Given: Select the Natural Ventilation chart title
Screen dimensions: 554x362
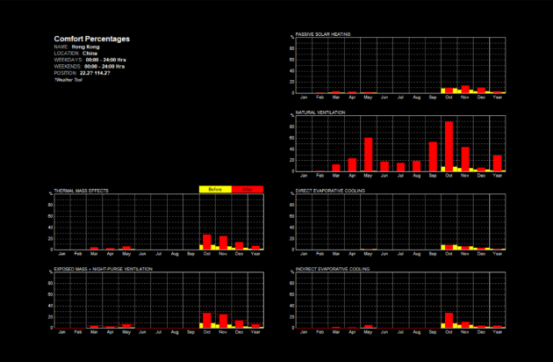Looking at the screenshot, I should (320, 112).
